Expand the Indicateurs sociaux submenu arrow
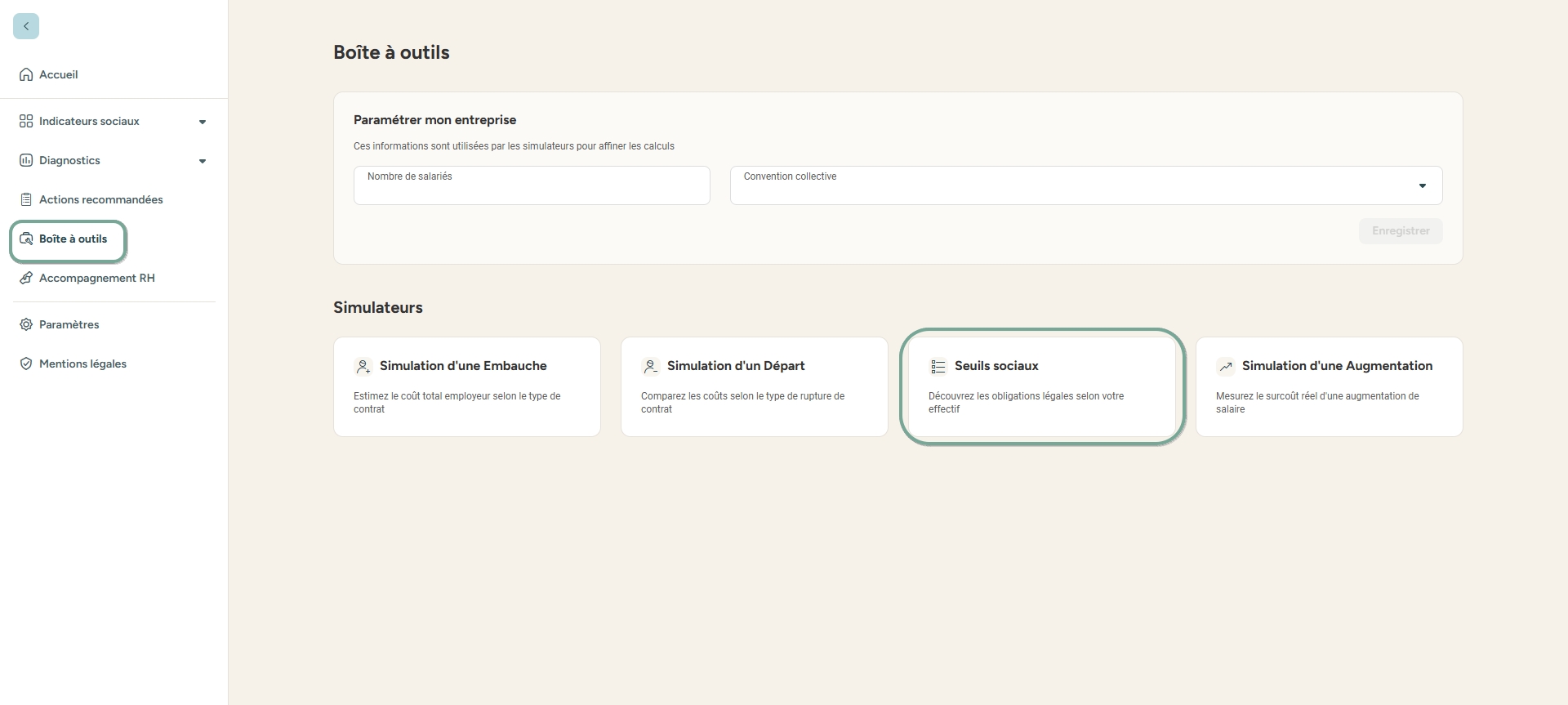The height and width of the screenshot is (705, 1568). pyautogui.click(x=203, y=122)
